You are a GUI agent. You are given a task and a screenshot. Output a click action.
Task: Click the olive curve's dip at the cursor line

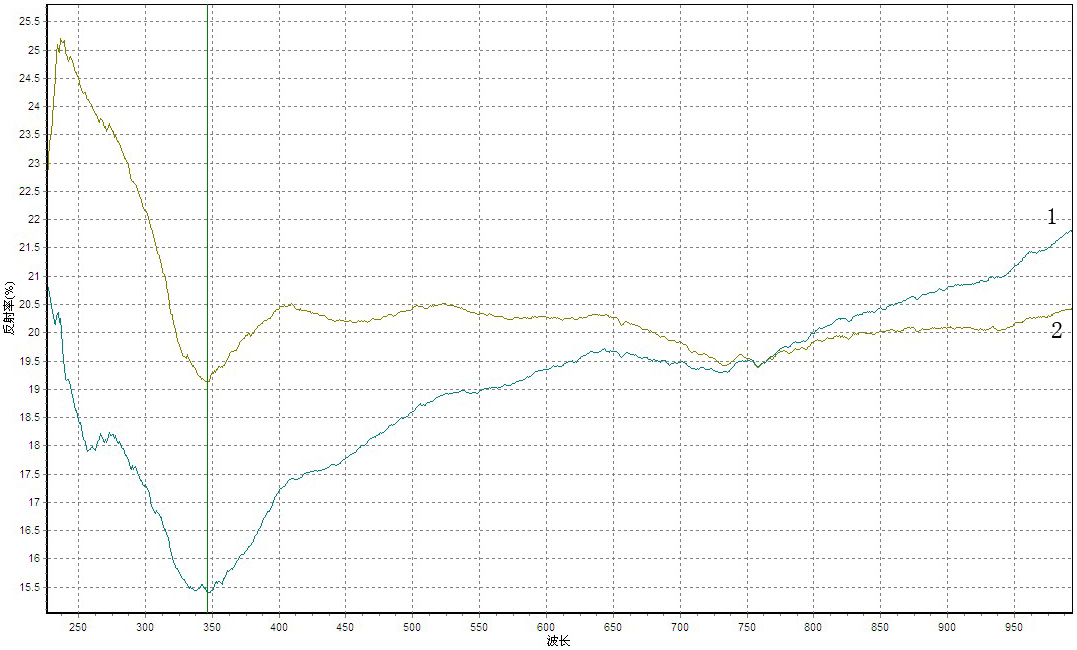point(207,381)
